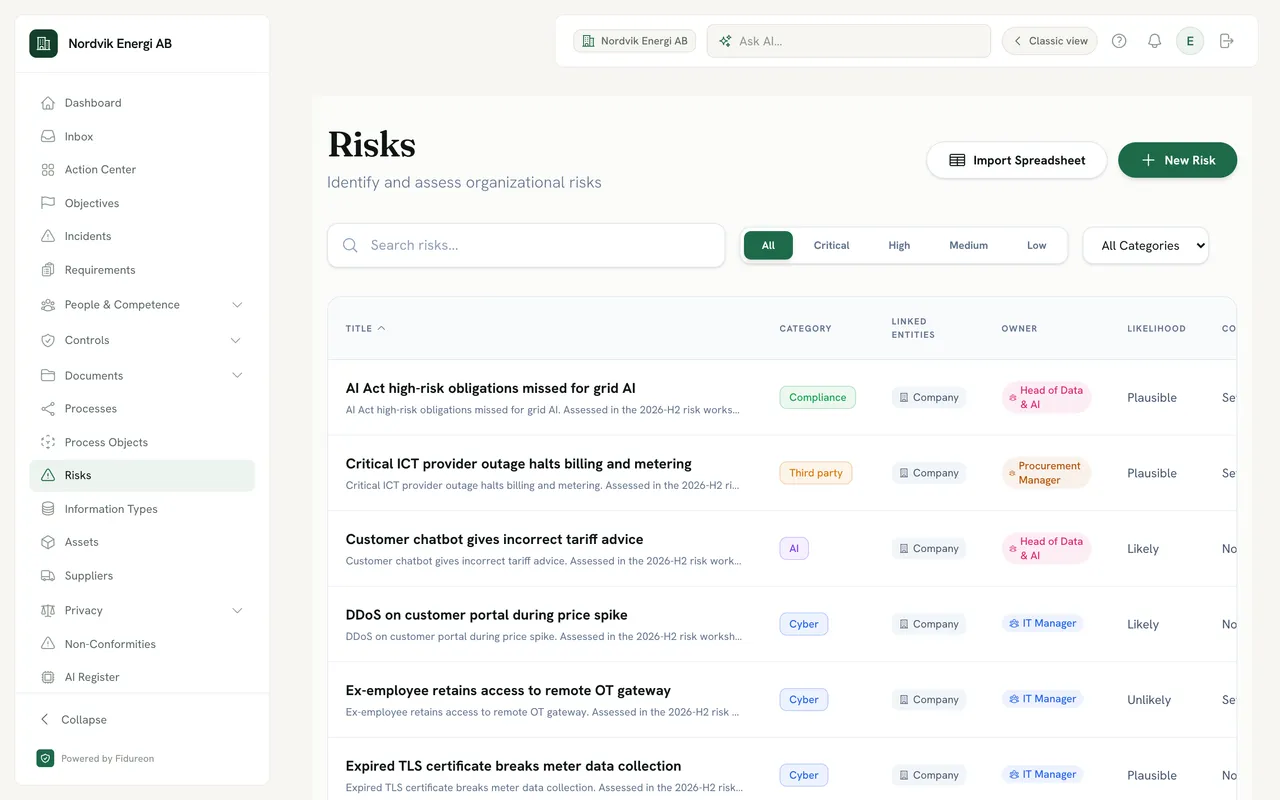
Task: Click the People & Competence icon
Action: click(48, 305)
